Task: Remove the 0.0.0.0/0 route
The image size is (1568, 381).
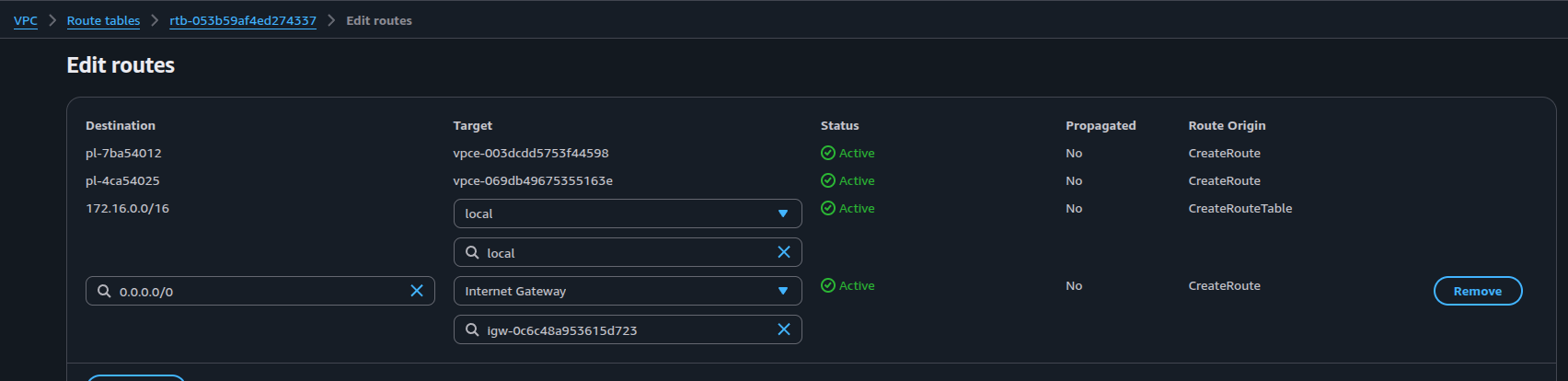Action: click(x=1477, y=291)
